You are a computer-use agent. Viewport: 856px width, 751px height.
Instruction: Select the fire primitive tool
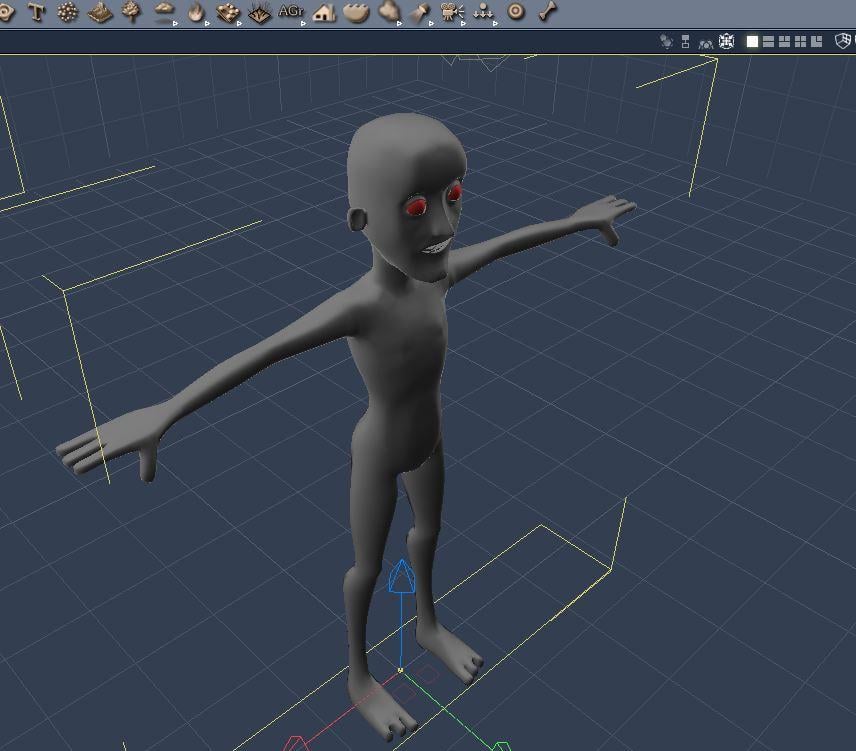tap(196, 13)
